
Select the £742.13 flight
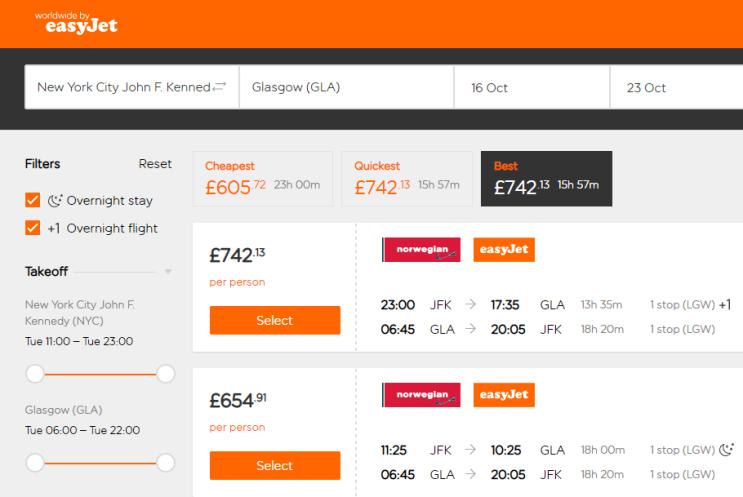[275, 320]
